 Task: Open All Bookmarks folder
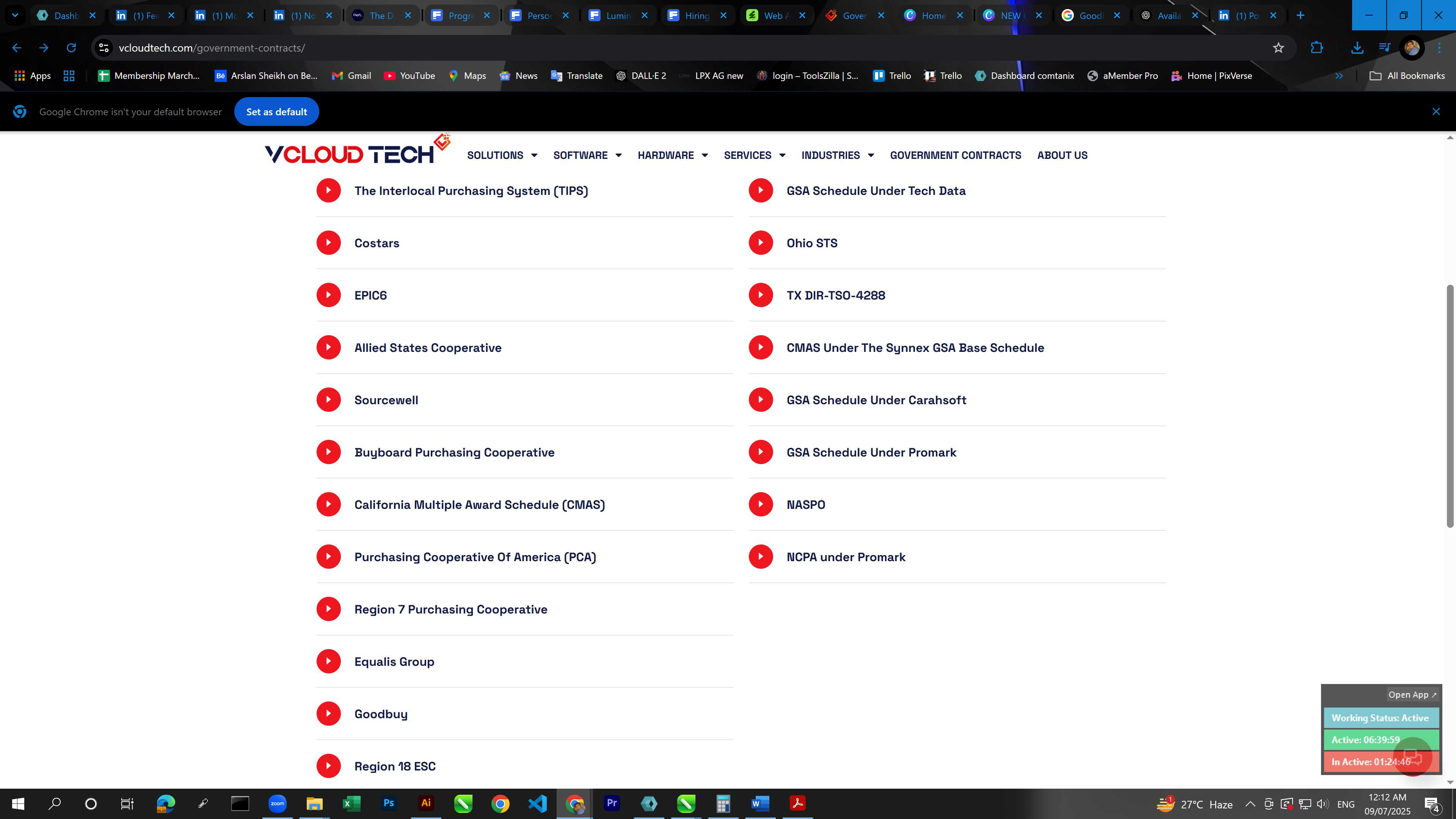click(1407, 76)
